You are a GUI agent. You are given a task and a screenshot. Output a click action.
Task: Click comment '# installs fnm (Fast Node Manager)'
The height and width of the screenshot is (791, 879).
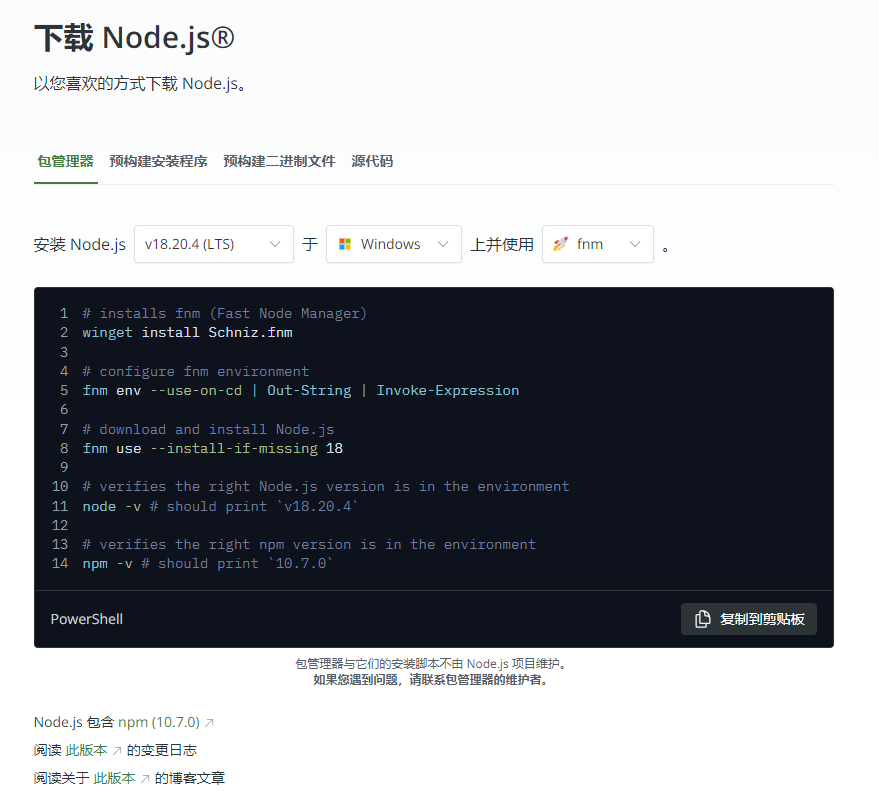coord(224,313)
